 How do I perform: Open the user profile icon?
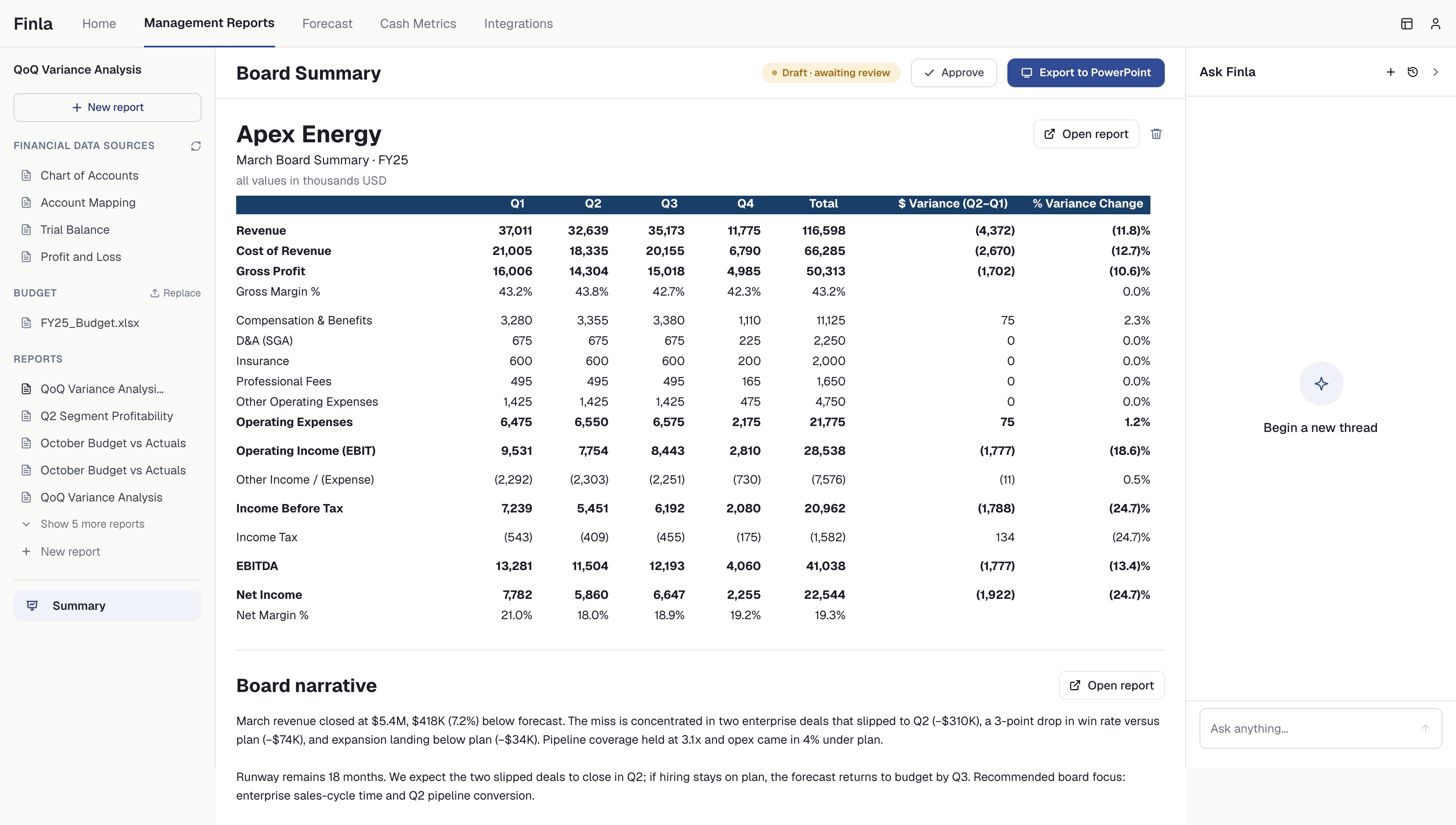pyautogui.click(x=1436, y=23)
